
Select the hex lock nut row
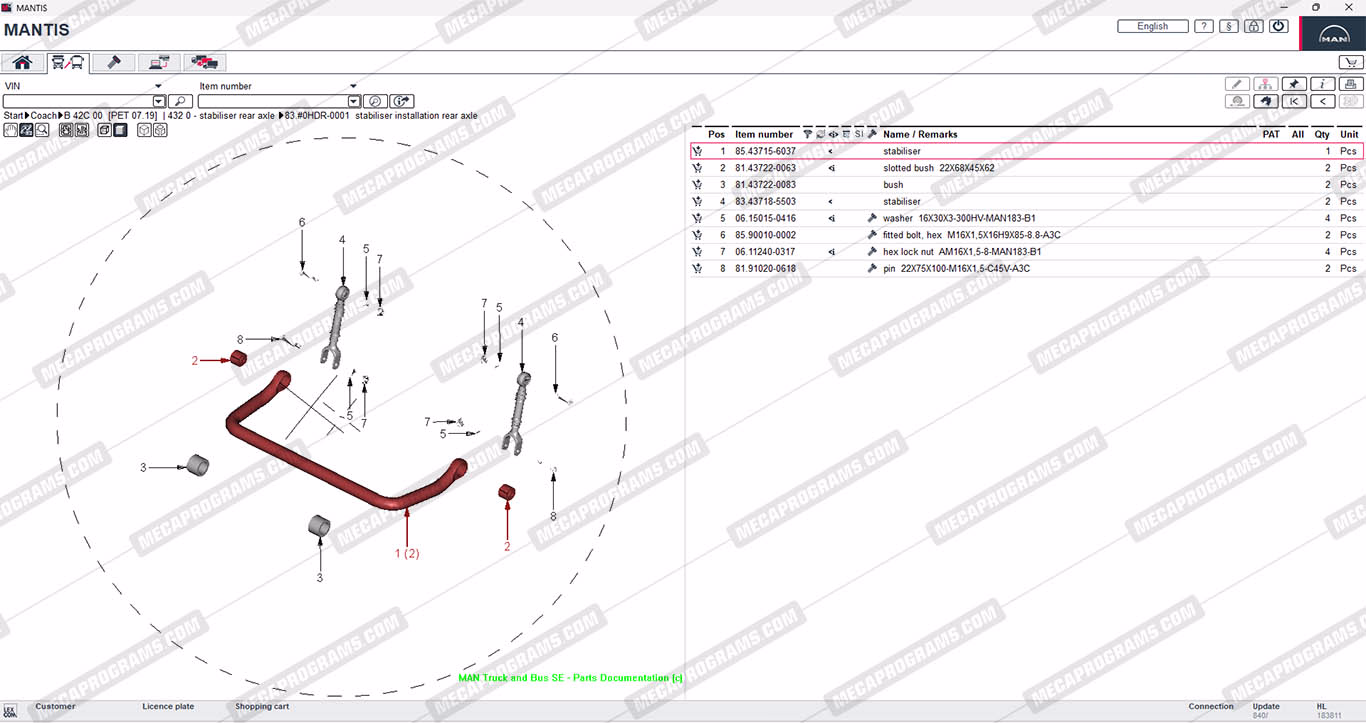pyautogui.click(x=1027, y=252)
